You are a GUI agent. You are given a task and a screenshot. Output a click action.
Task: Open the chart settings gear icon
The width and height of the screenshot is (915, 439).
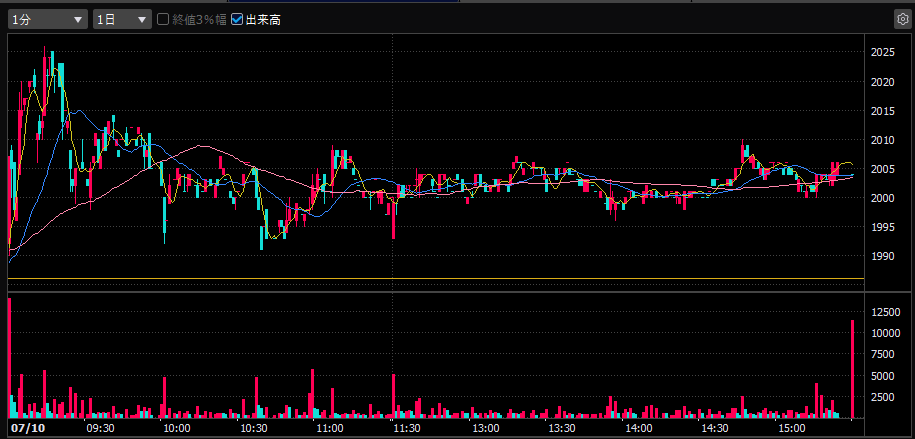tap(902, 19)
